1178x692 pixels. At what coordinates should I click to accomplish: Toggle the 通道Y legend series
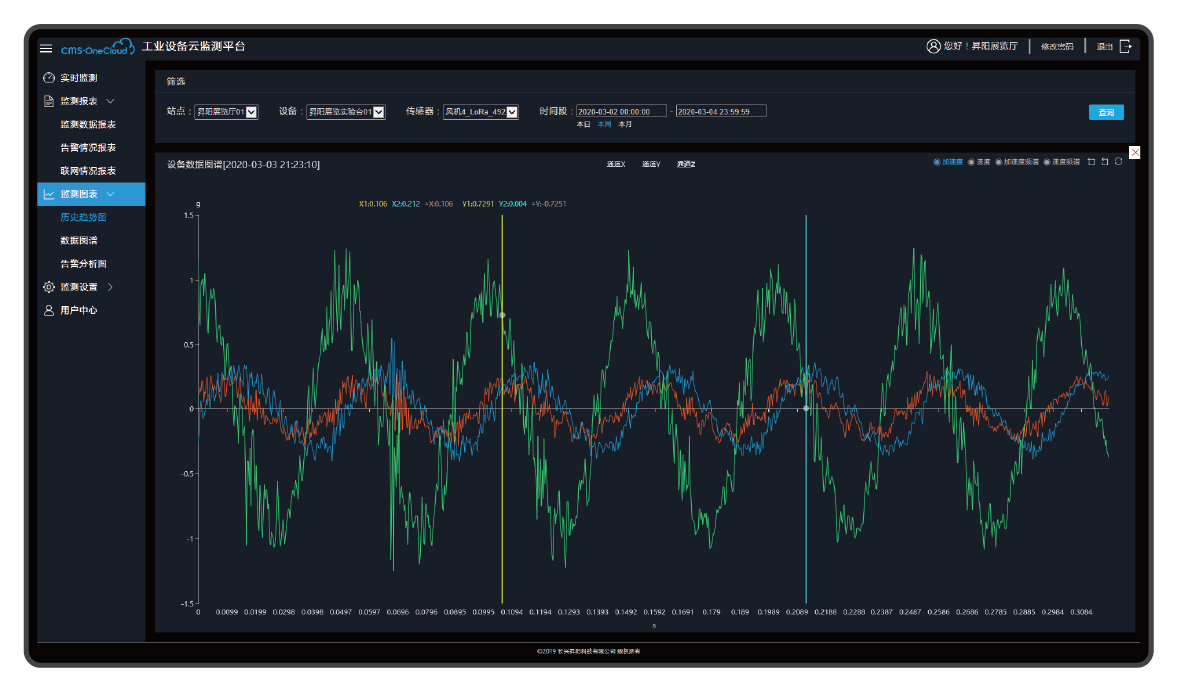(651, 164)
